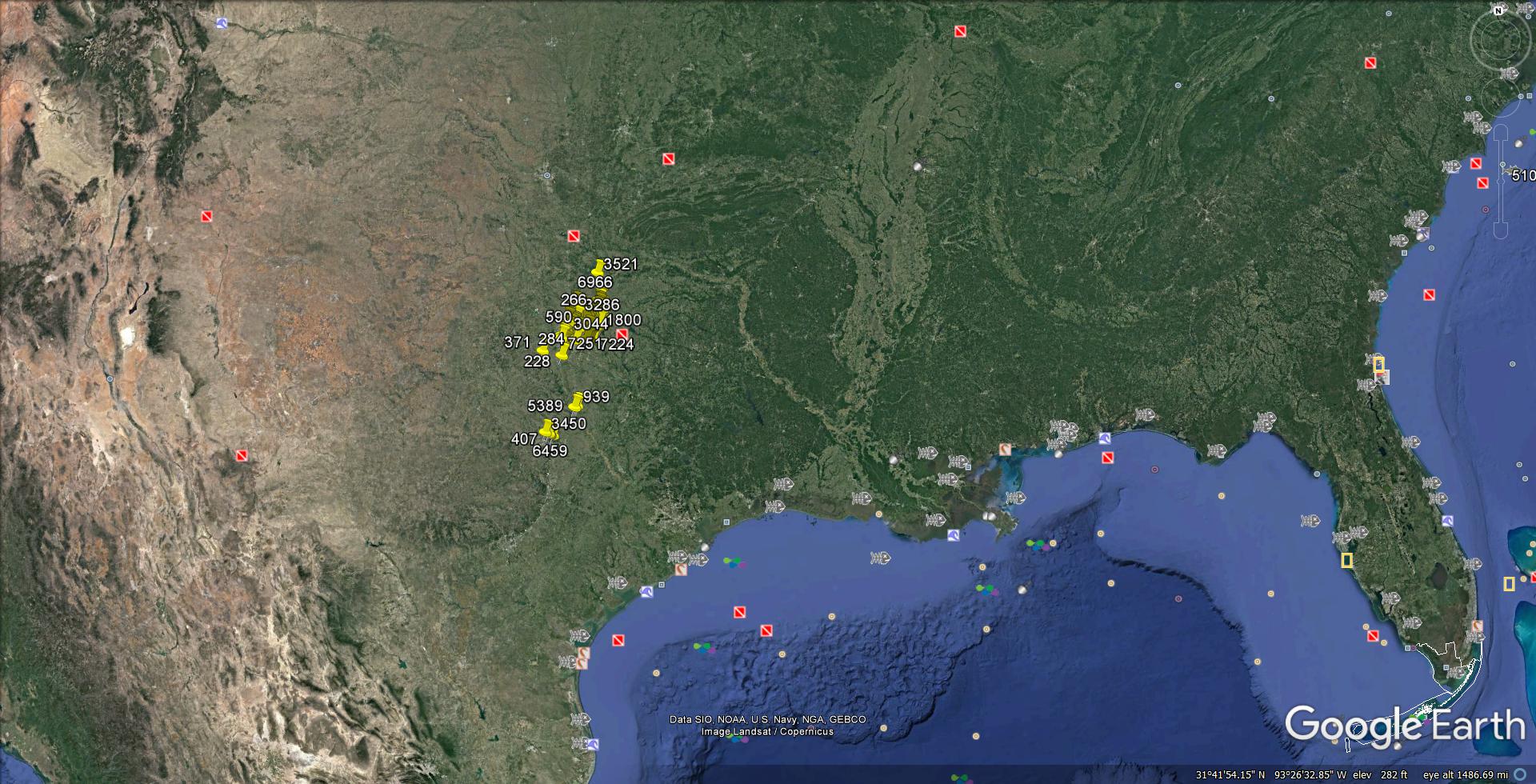Open the wave icon on Florida's east coast
This screenshot has height=784, width=1536.
point(1447,521)
